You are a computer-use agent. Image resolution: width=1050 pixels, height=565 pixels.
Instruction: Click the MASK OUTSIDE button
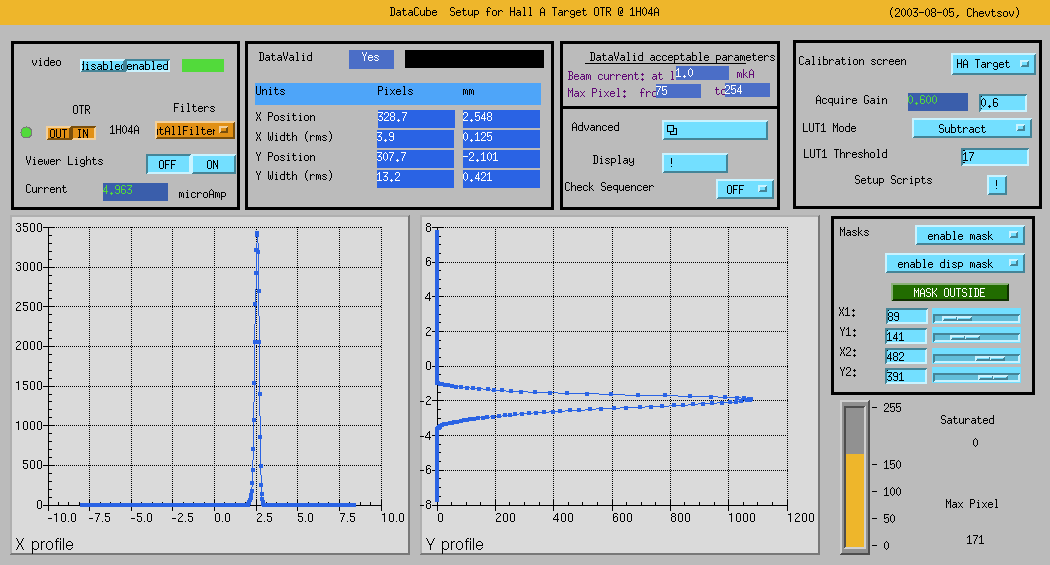[950, 293]
